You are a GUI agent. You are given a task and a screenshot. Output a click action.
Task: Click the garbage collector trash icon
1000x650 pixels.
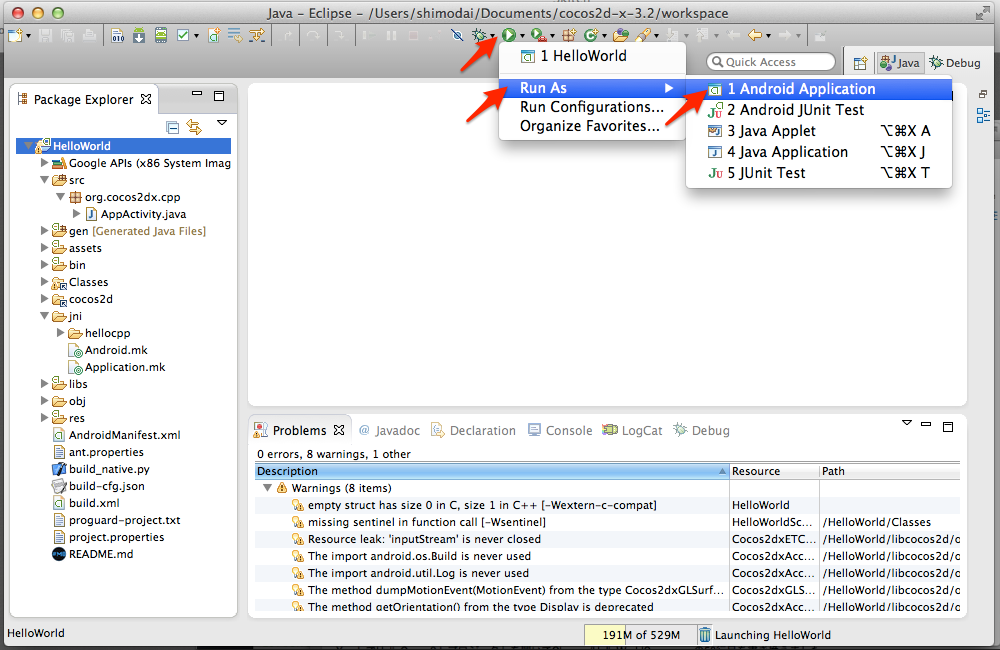(x=705, y=635)
